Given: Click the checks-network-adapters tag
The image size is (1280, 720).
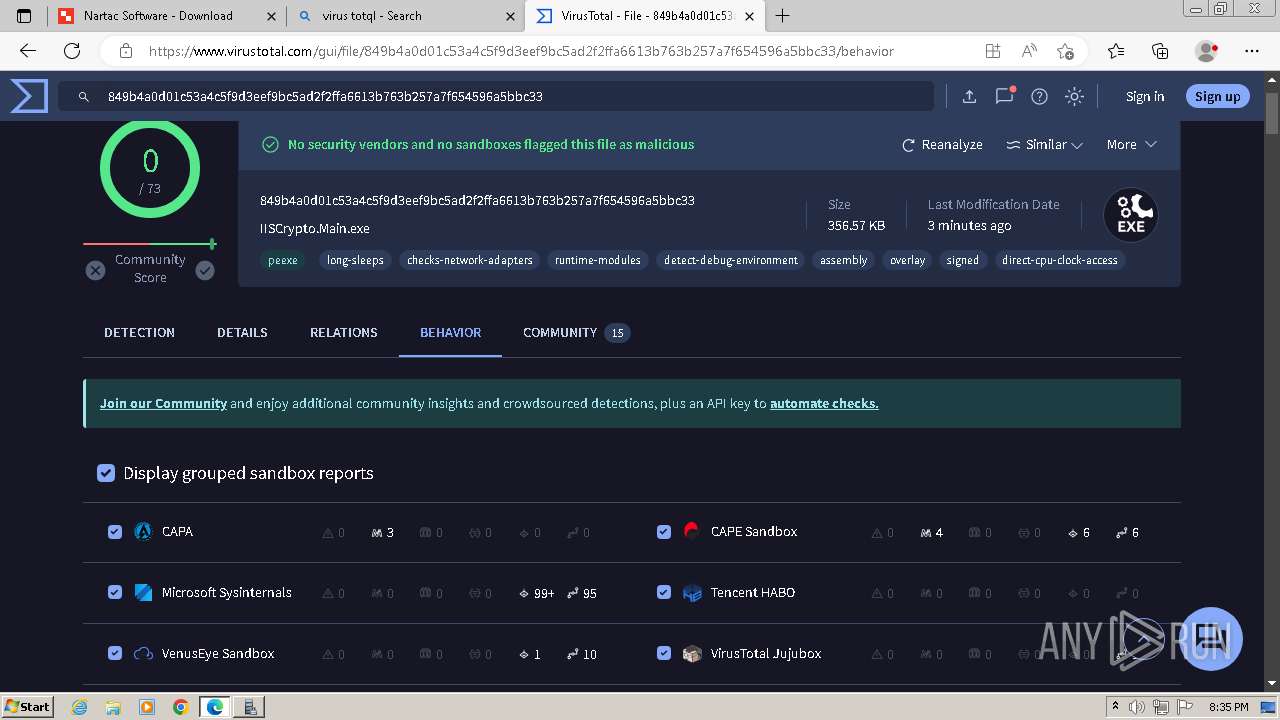Looking at the screenshot, I should [470, 260].
